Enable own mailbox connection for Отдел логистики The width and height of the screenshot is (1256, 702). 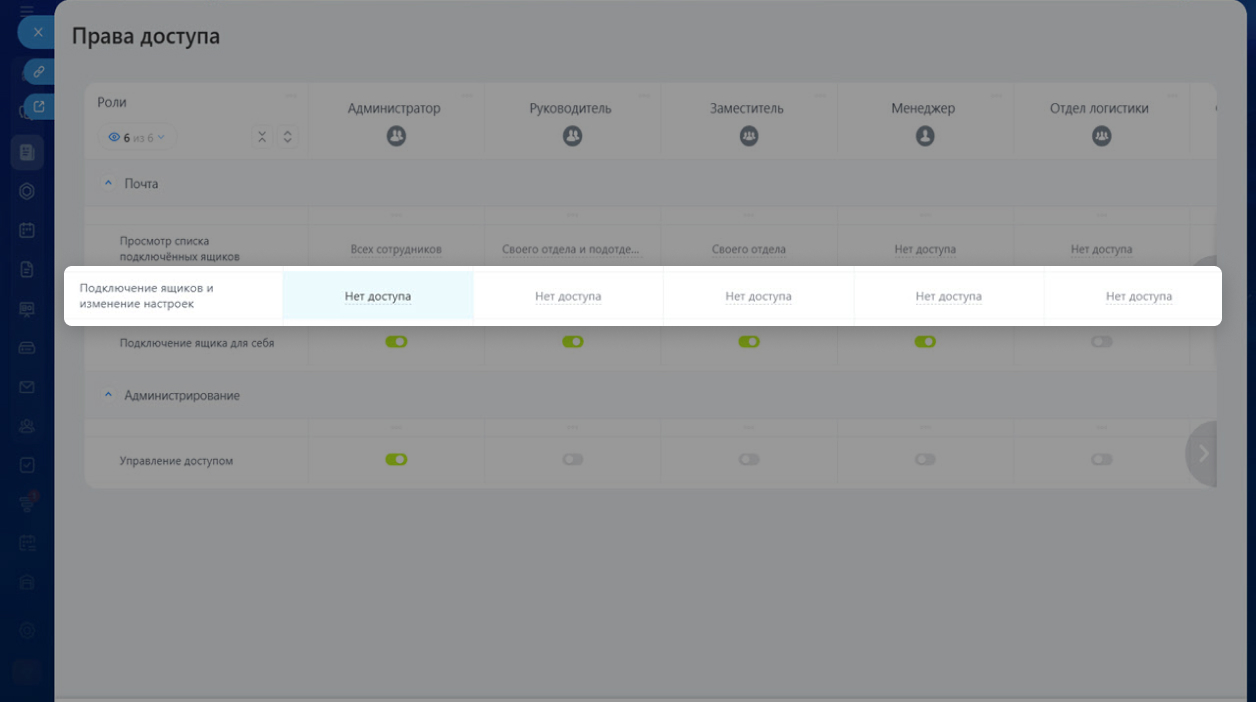(x=1101, y=342)
